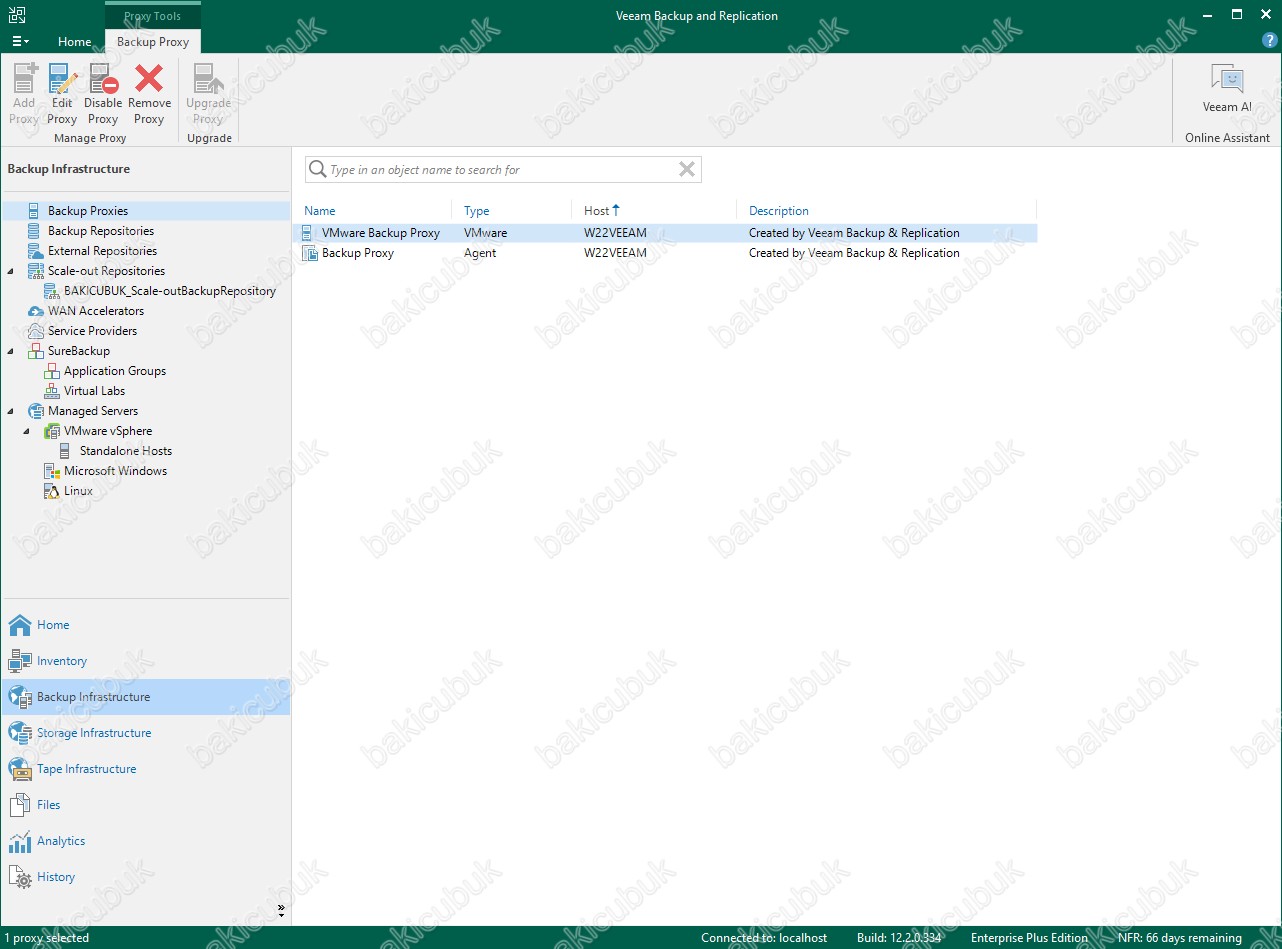The image size is (1282, 949).
Task: Open the main hamburger menu
Action: (x=20, y=42)
